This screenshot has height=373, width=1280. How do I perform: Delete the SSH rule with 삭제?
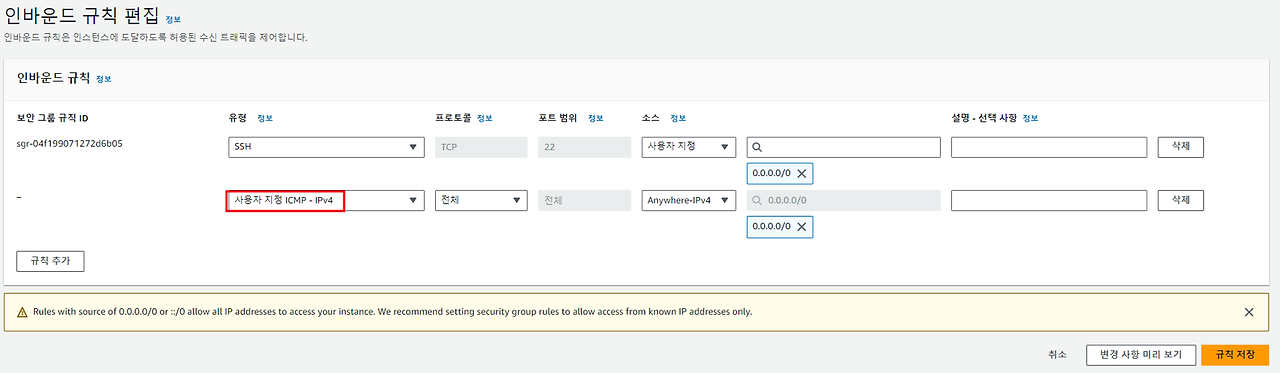(x=1180, y=147)
